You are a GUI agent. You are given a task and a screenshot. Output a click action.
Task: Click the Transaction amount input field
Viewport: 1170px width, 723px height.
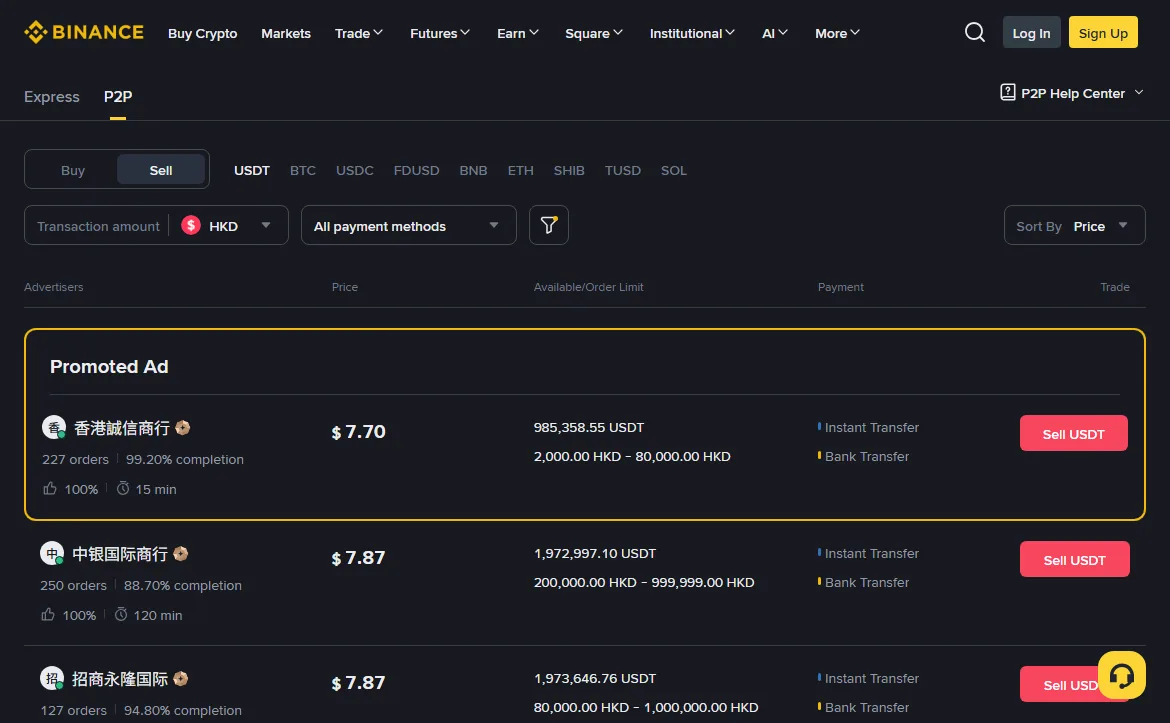(x=98, y=225)
